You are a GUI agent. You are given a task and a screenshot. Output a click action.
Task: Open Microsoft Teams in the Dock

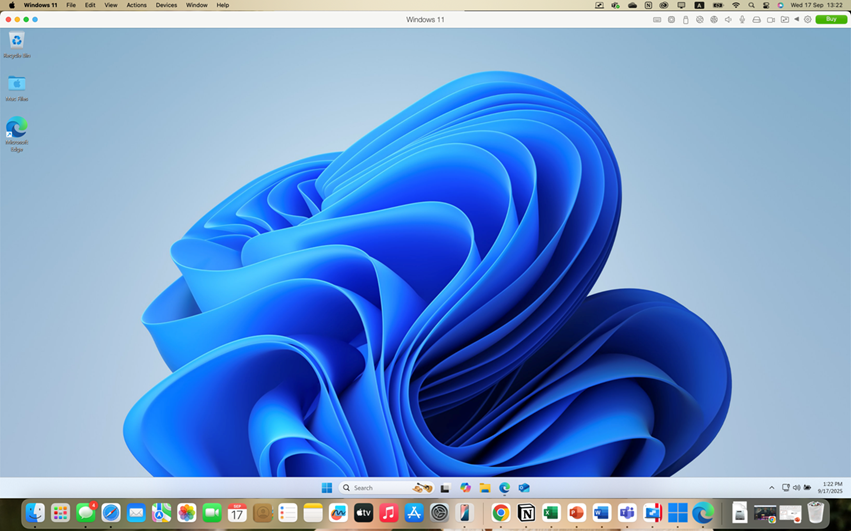click(627, 512)
